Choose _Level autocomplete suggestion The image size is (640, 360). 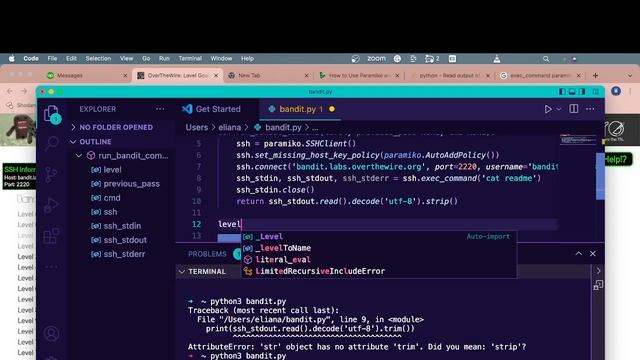pyautogui.click(x=379, y=237)
